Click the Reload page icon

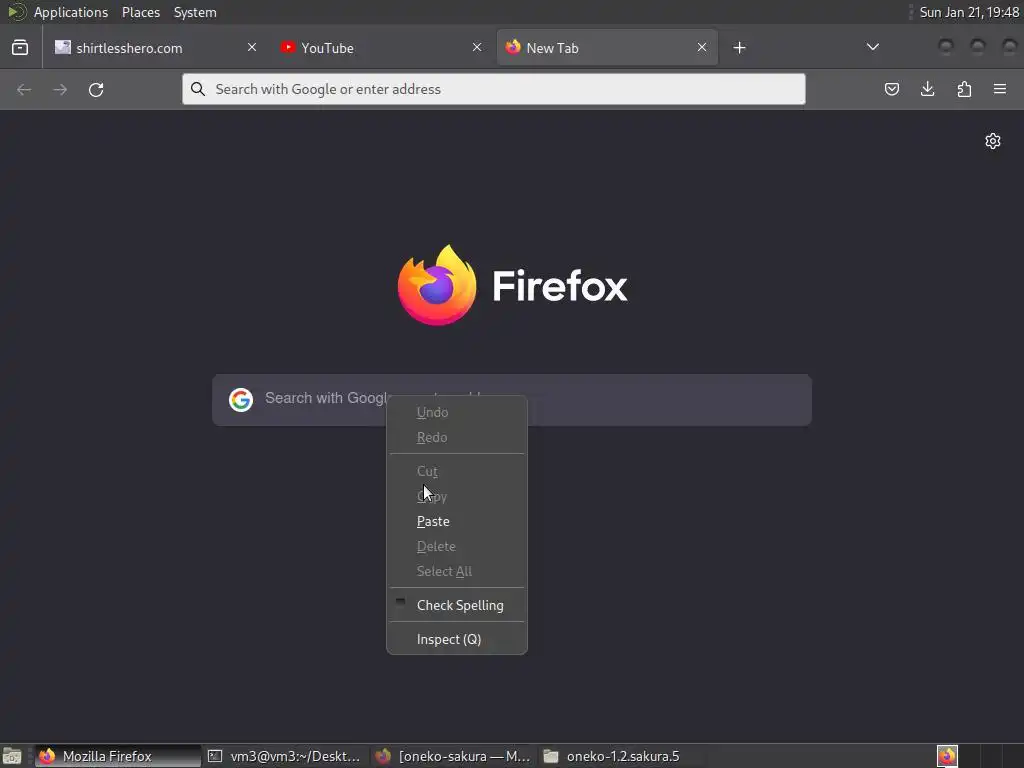(x=96, y=89)
